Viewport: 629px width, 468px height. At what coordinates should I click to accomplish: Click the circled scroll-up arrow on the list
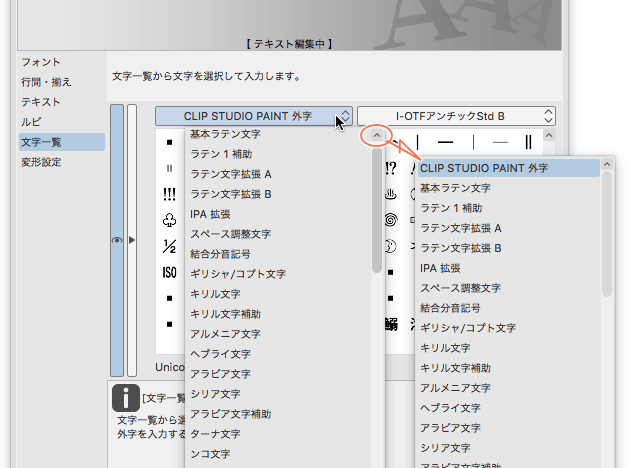376,135
